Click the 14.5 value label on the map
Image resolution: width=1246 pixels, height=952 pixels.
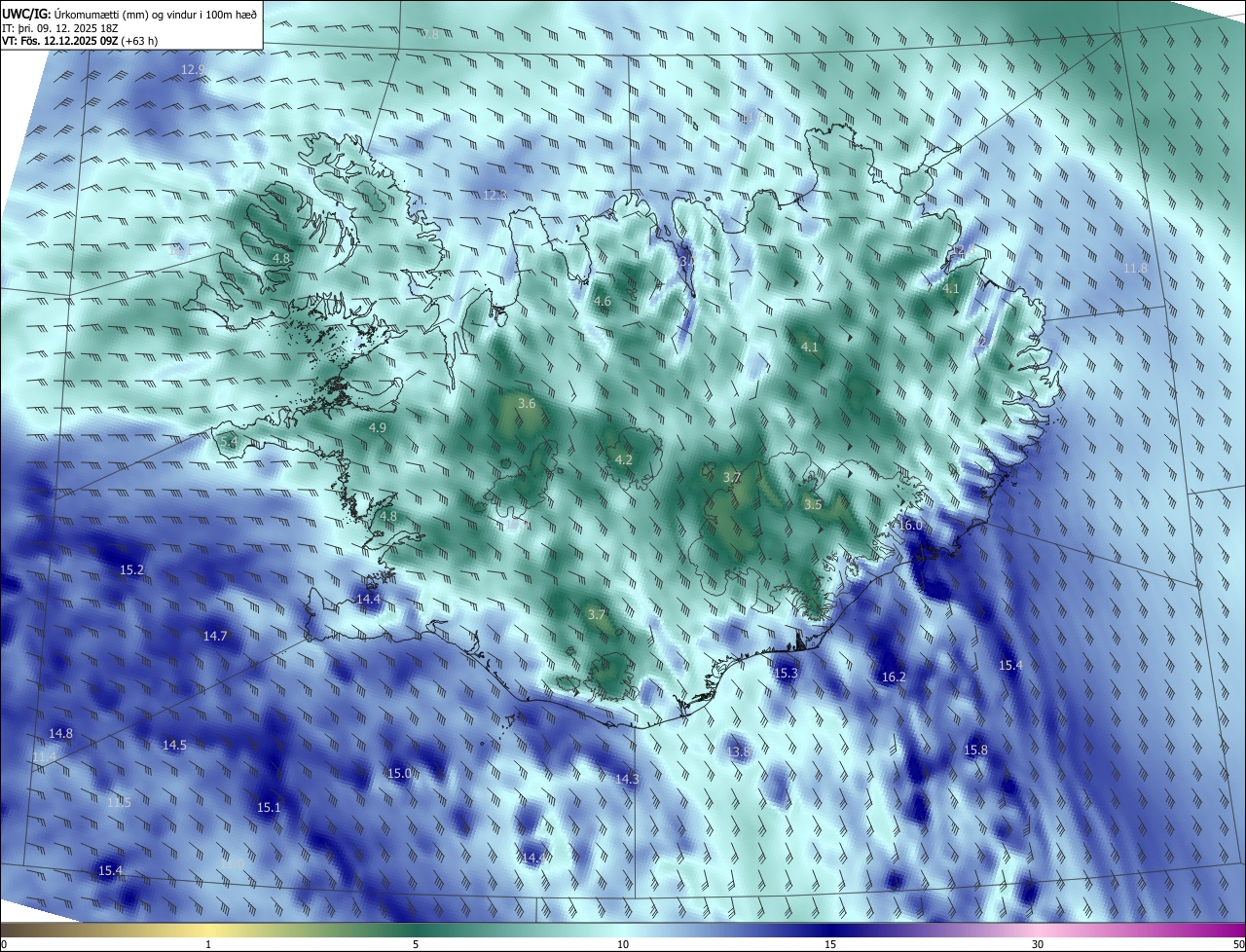point(174,745)
